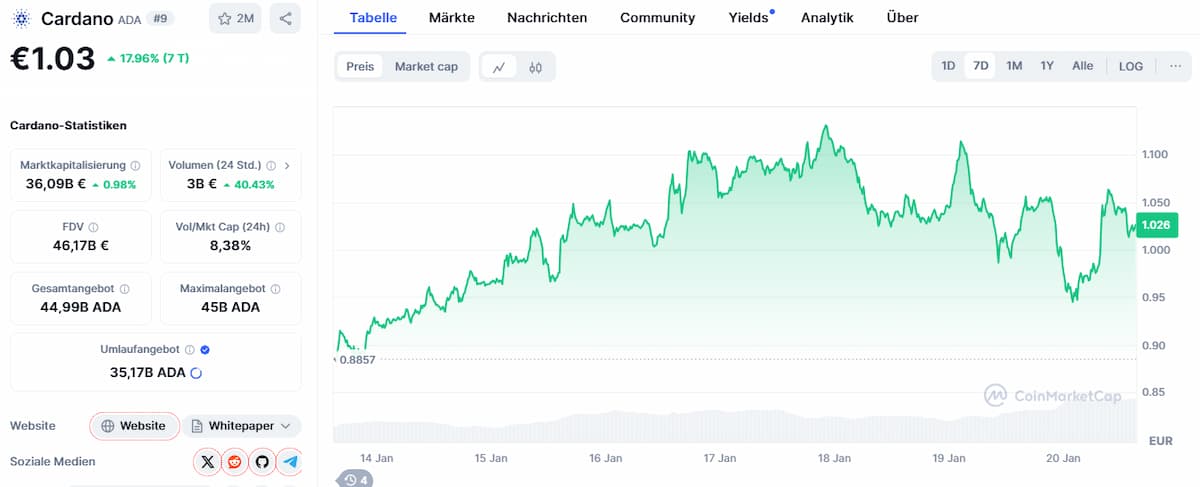Open Cardano X (Twitter) profile icon

pos(207,461)
